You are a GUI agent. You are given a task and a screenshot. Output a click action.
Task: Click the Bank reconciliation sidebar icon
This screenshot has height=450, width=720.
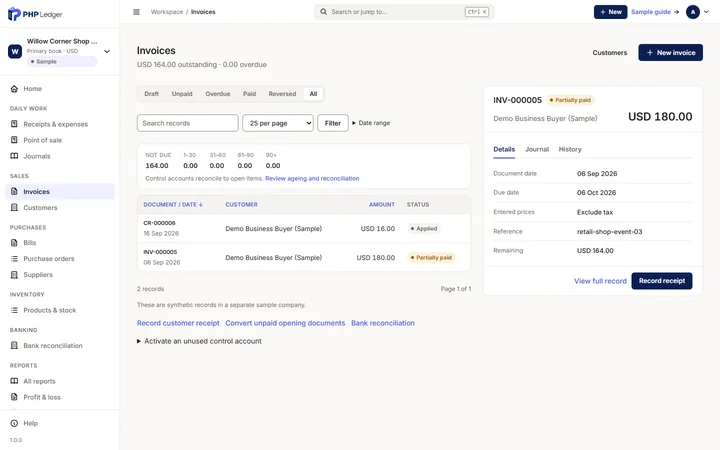[x=14, y=345]
